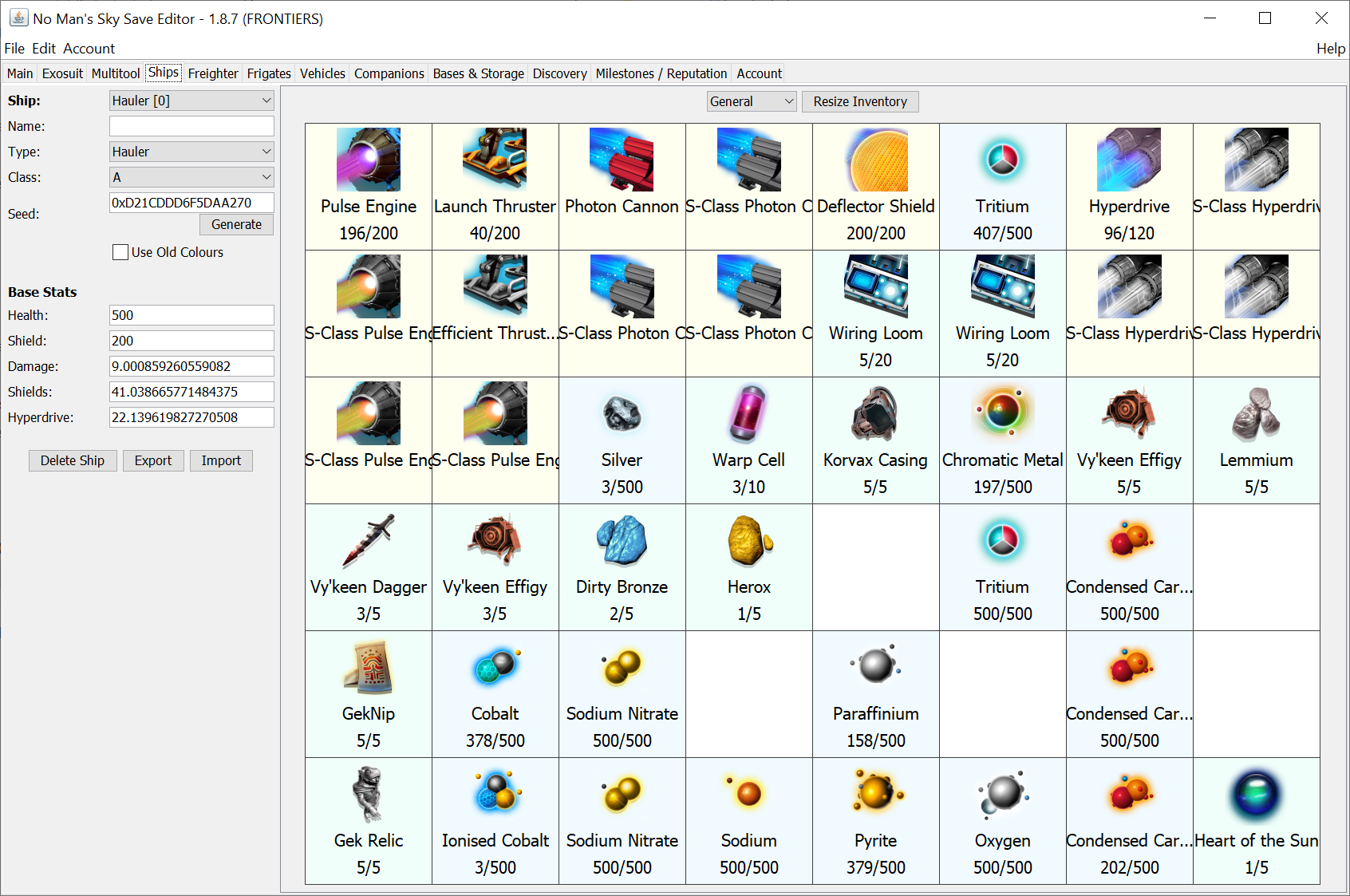
Task: Click the Ionised Cobalt item
Action: (x=495, y=821)
